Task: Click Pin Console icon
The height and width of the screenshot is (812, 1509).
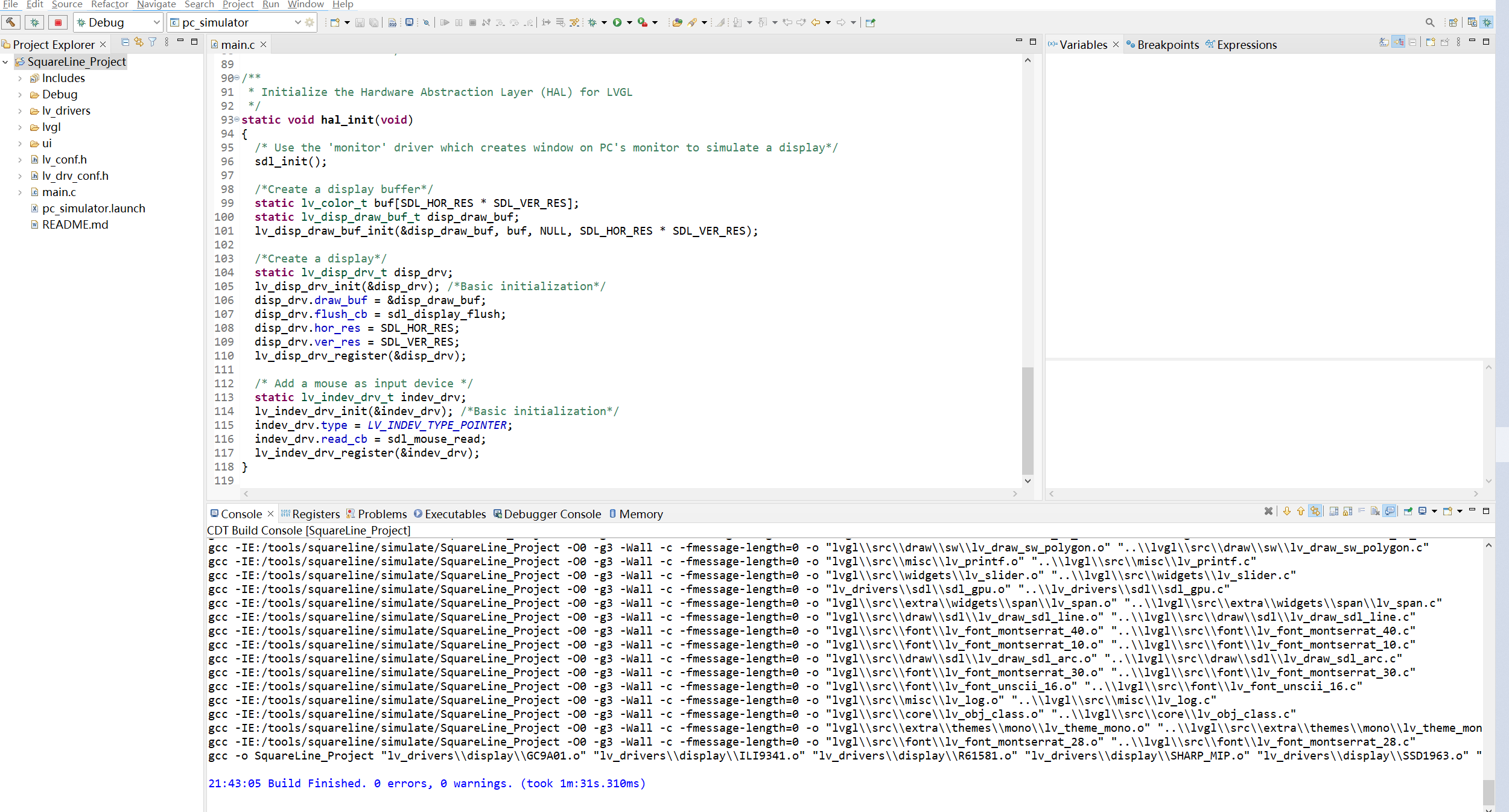Action: 1408,511
